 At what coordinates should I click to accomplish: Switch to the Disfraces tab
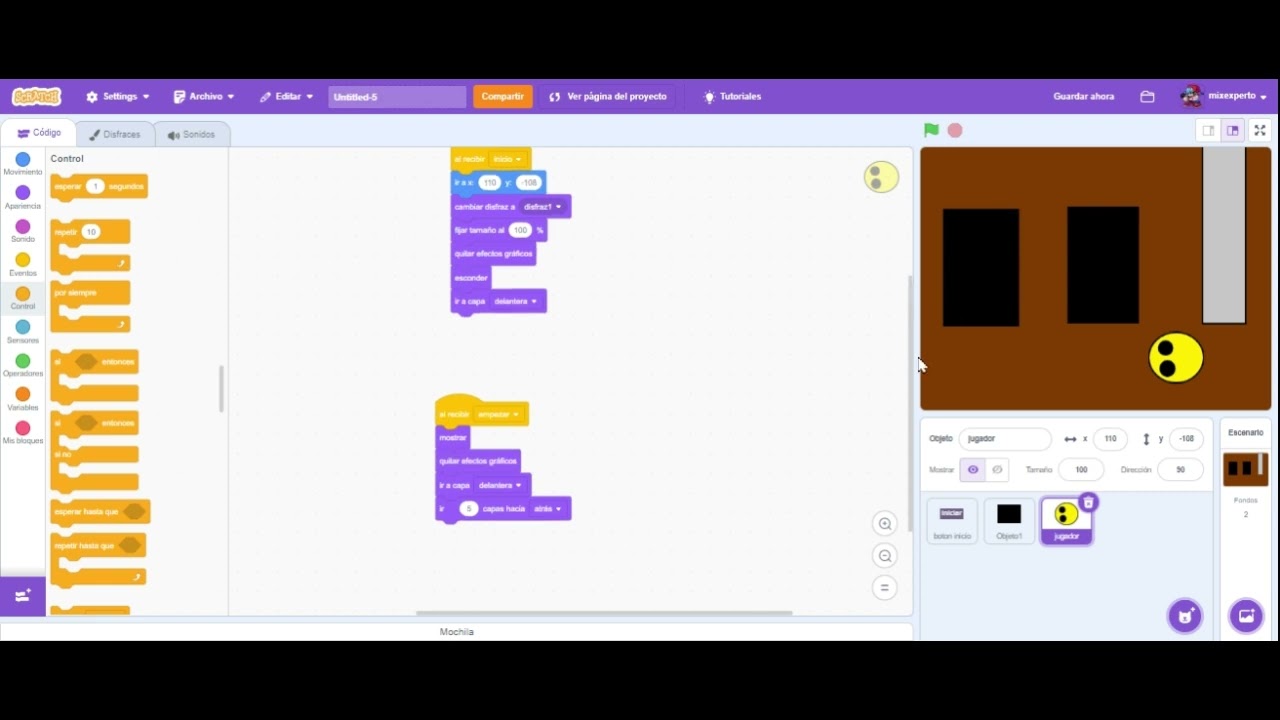[x=115, y=134]
